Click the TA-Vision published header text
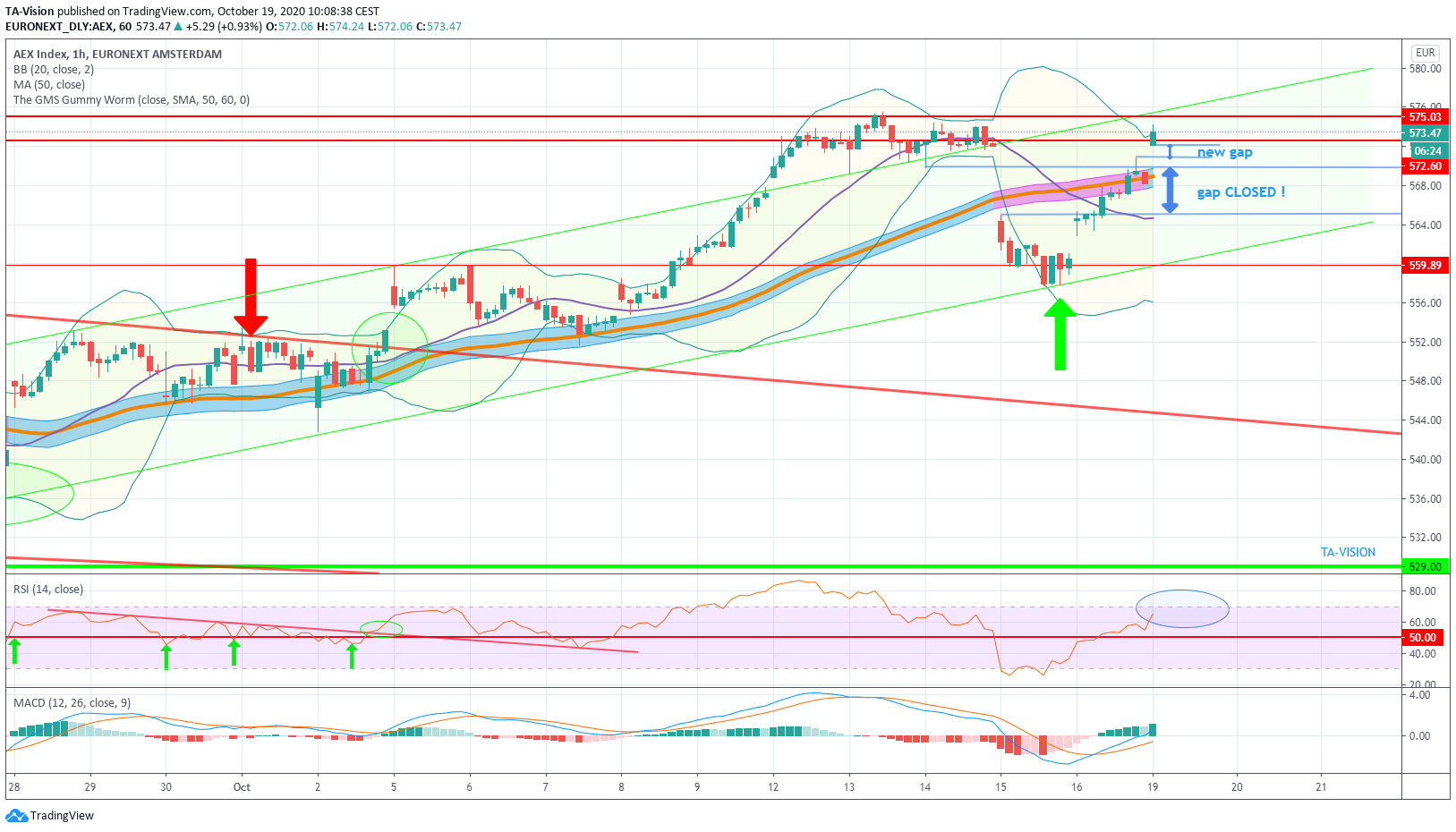This screenshot has width=1456, height=832. point(192,11)
